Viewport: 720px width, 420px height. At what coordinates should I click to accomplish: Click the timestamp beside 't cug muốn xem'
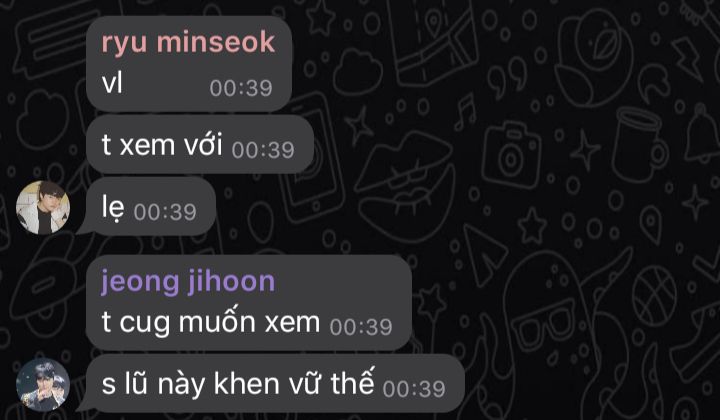(x=361, y=327)
